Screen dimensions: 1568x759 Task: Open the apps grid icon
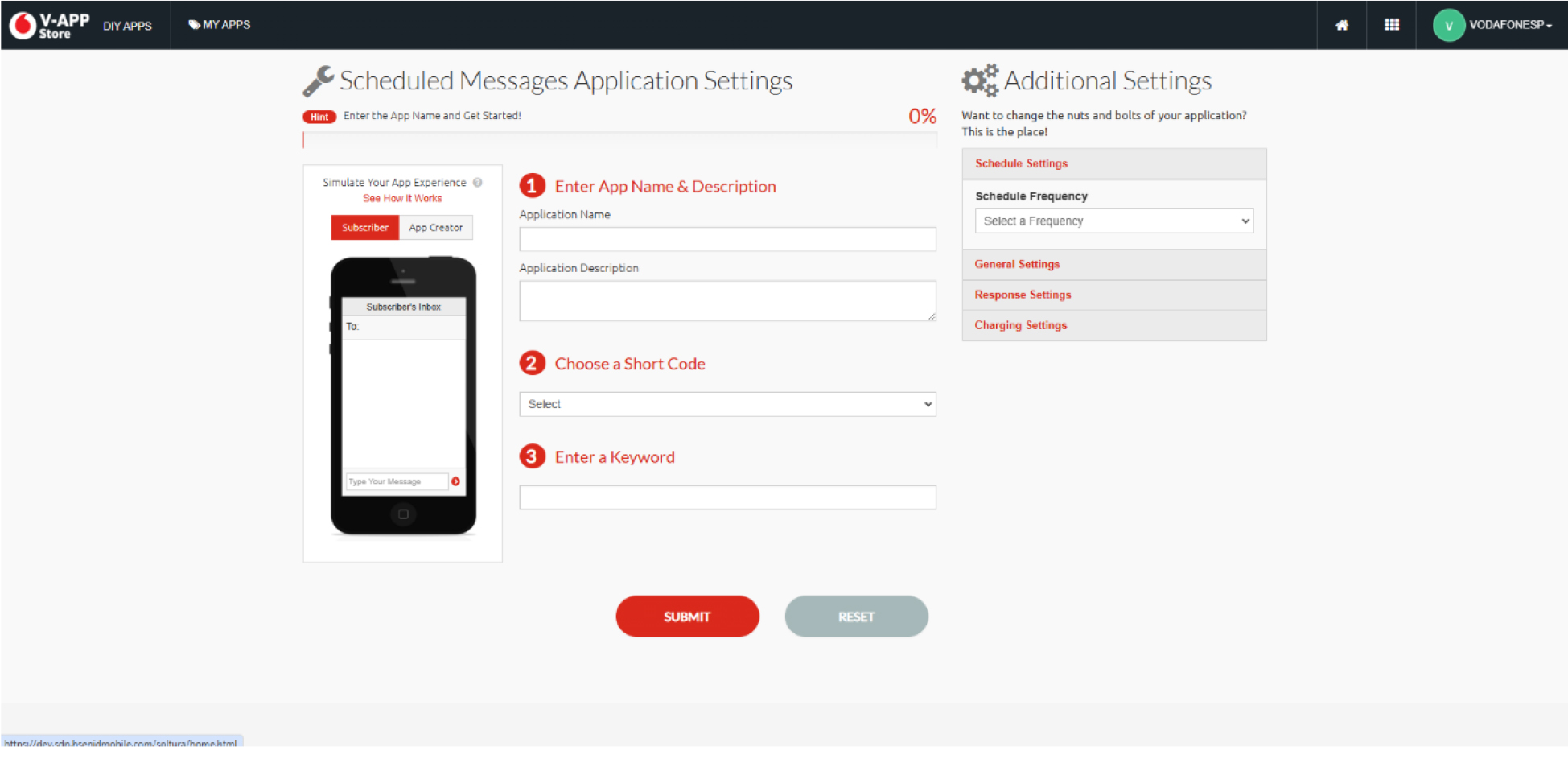1391,24
